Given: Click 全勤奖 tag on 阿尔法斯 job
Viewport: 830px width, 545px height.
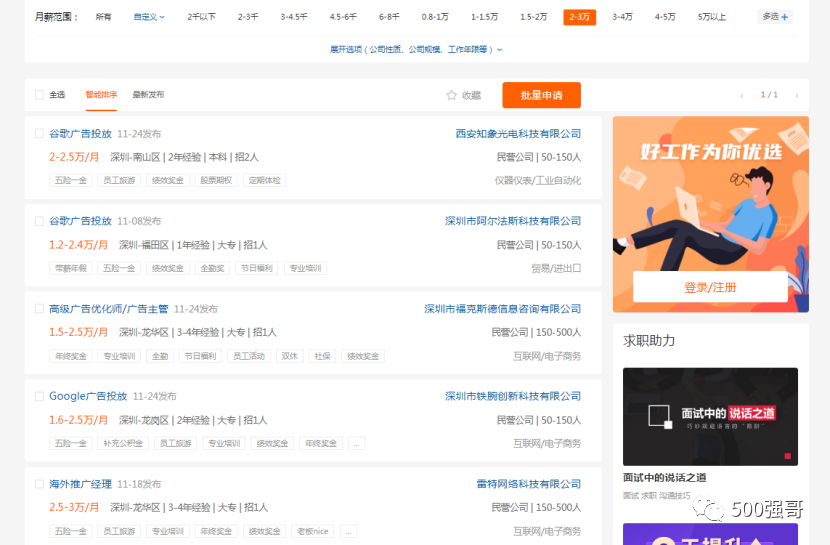Looking at the screenshot, I should (x=212, y=268).
